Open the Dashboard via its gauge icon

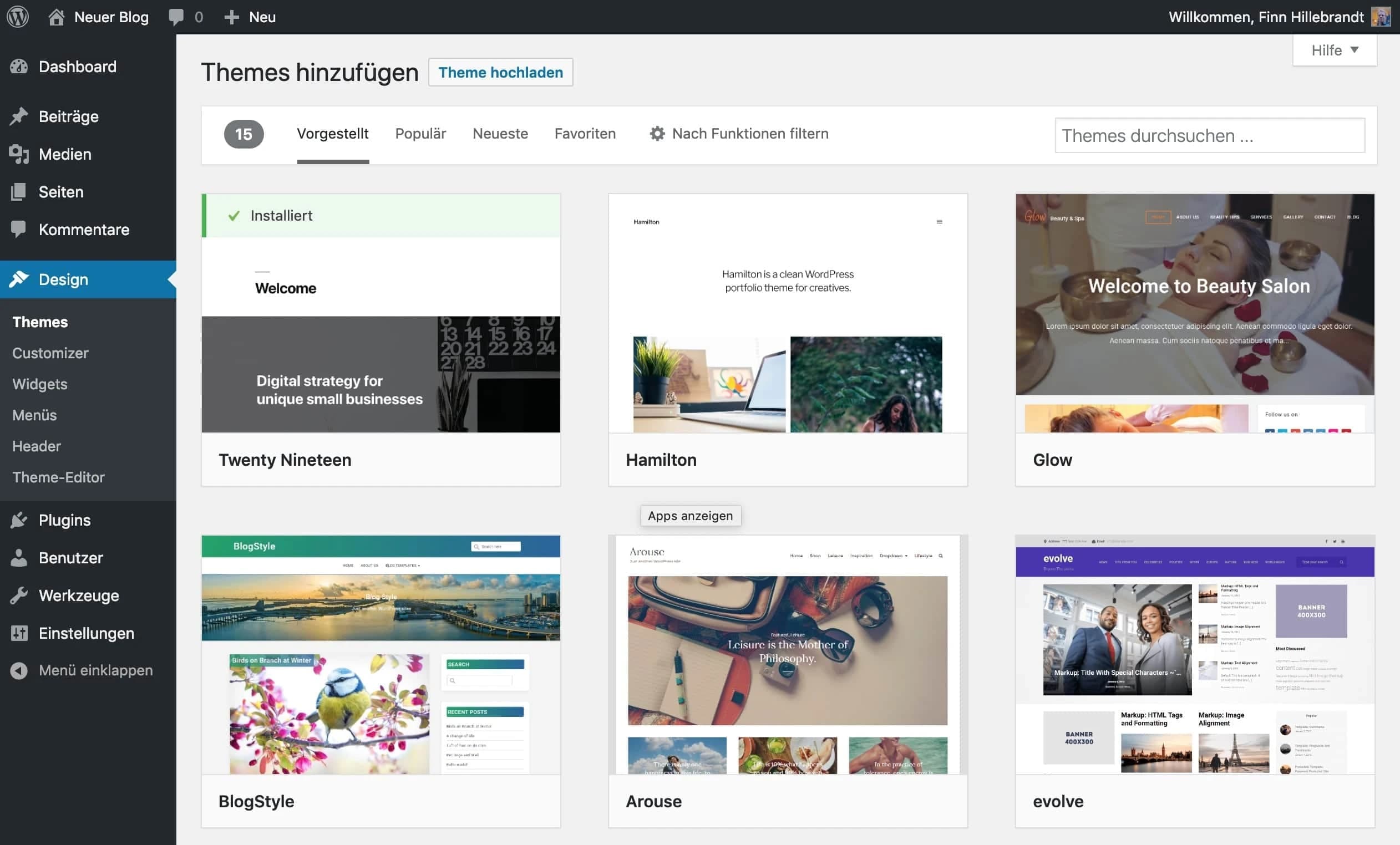pyautogui.click(x=19, y=67)
